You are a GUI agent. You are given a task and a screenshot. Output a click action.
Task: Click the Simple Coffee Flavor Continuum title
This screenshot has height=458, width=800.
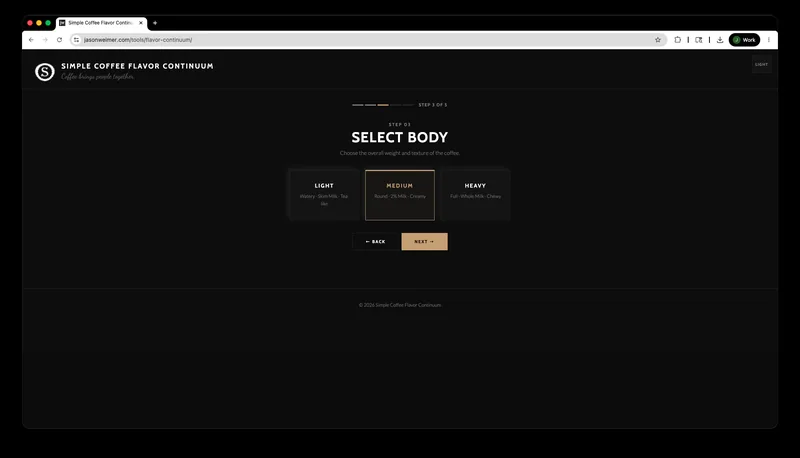(137, 66)
